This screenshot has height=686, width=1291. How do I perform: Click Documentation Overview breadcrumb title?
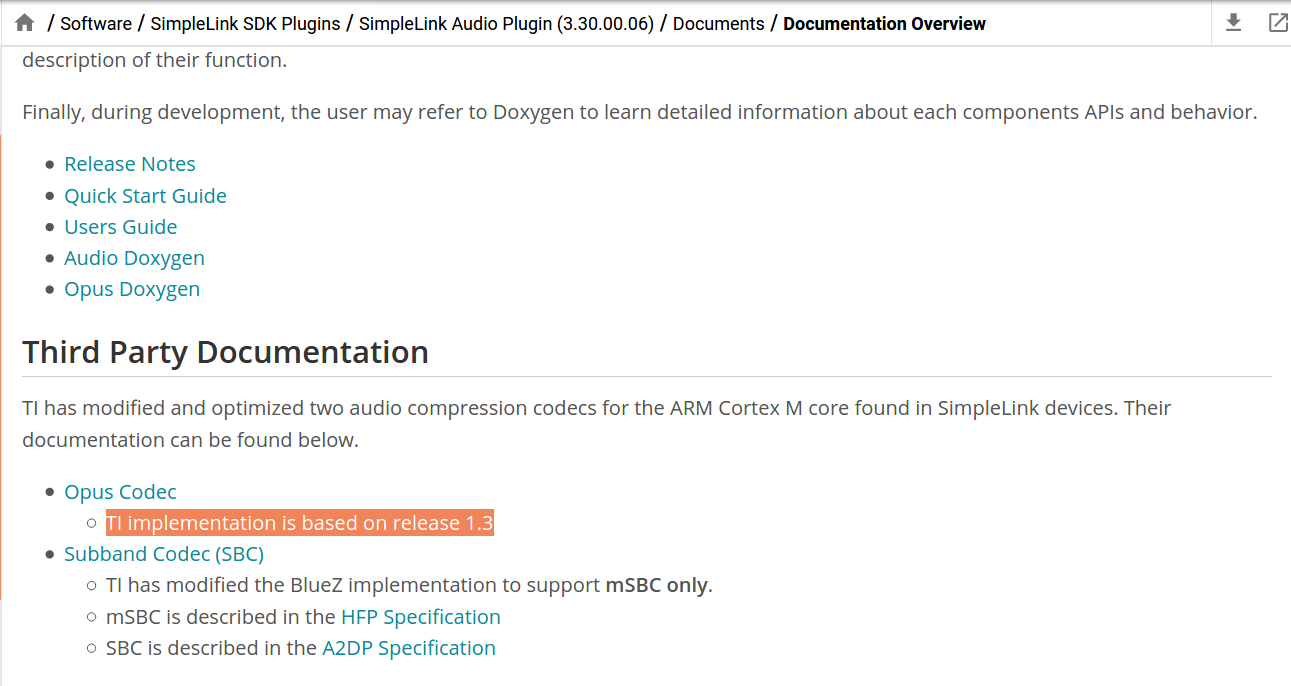(884, 23)
